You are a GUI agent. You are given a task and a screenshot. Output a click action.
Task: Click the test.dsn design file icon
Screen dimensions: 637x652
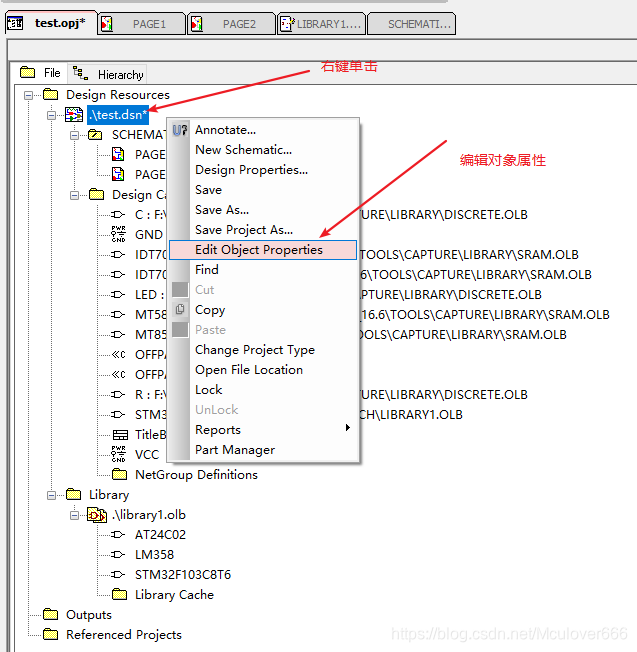pyautogui.click(x=74, y=115)
